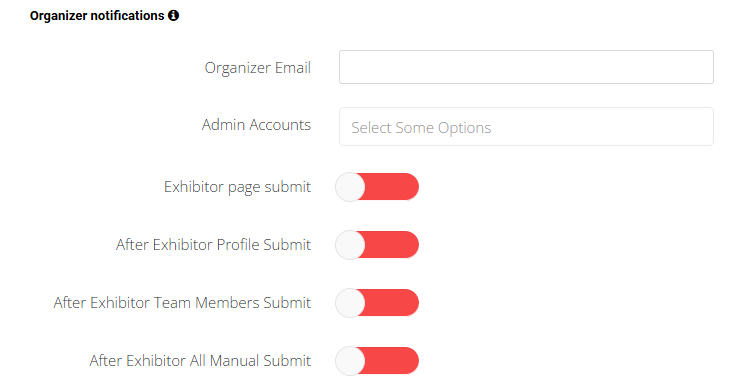Click the Organizer notifications info icon
The width and height of the screenshot is (732, 387).
(174, 15)
